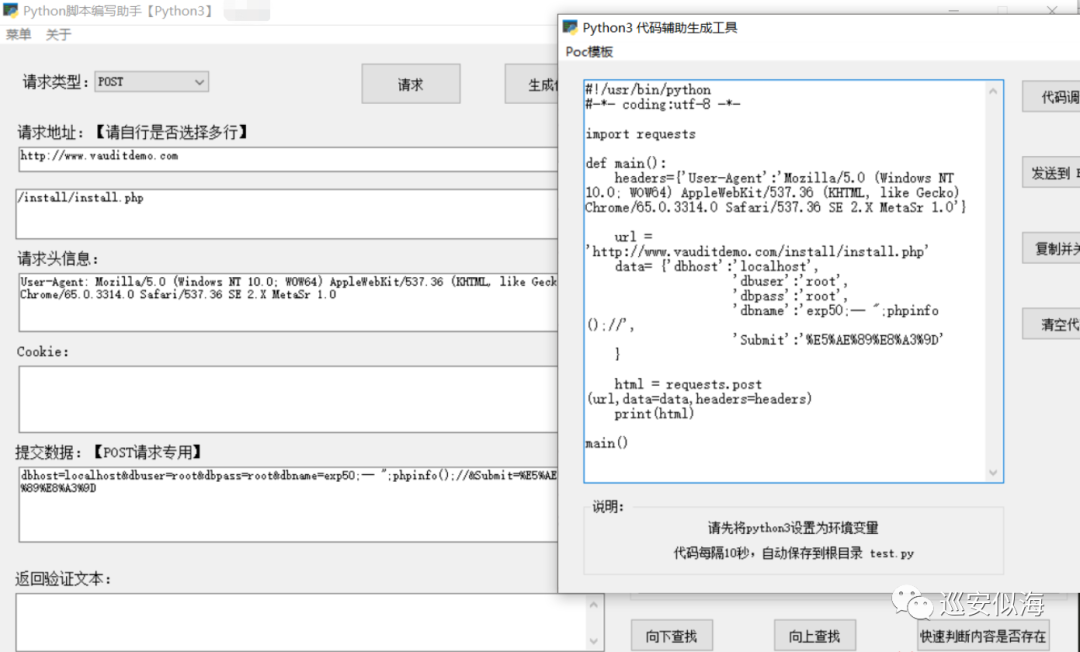Click the 向下查找 button

[x=671, y=636]
